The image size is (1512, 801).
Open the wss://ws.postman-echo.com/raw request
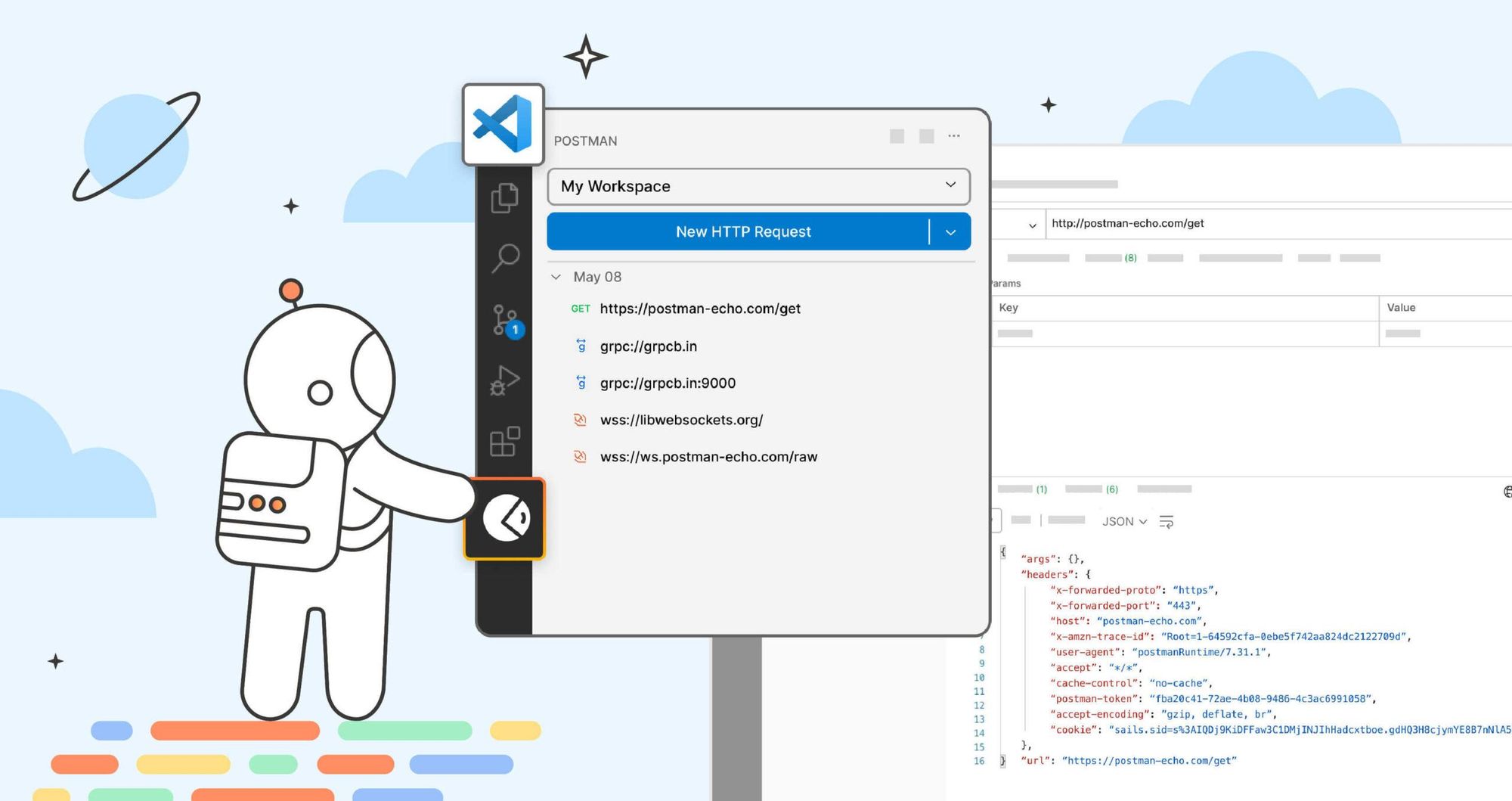click(708, 457)
